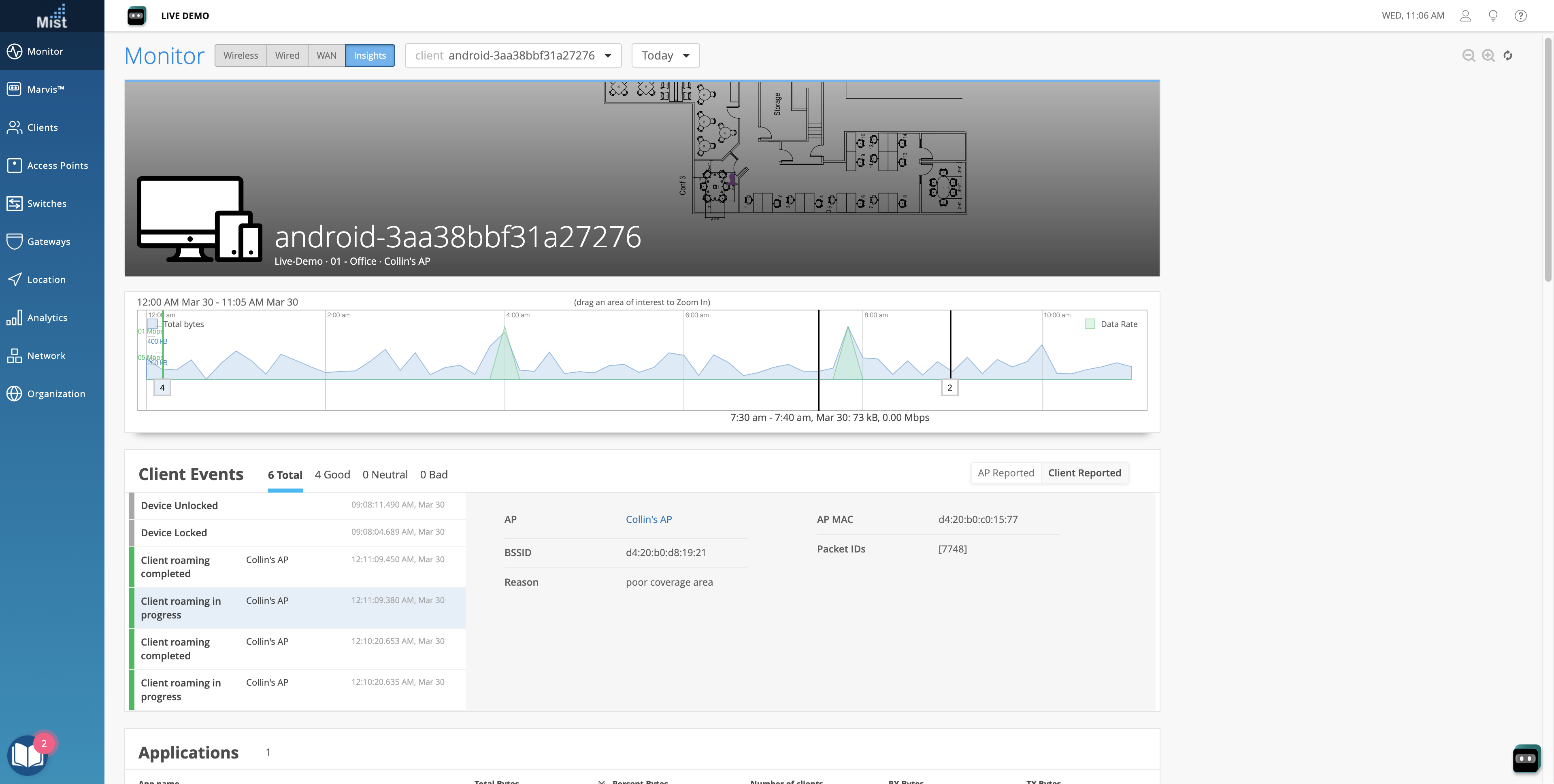Open the user account menu icon
The width and height of the screenshot is (1554, 784).
pos(1465,16)
